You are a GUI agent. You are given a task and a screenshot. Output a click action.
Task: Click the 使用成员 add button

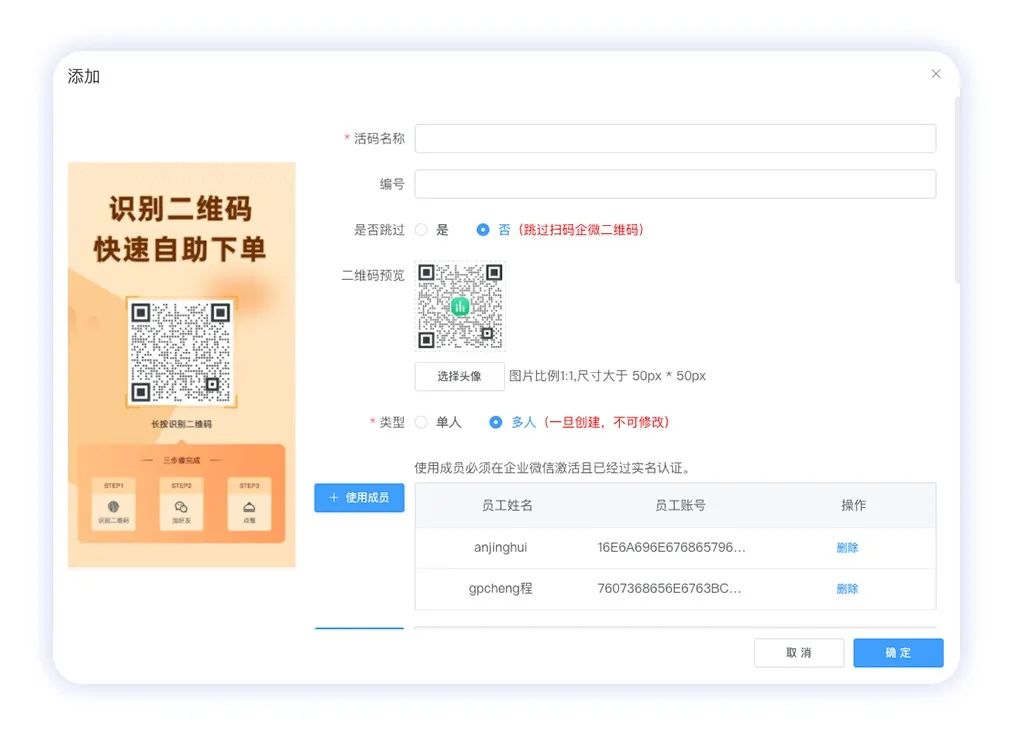pos(359,498)
